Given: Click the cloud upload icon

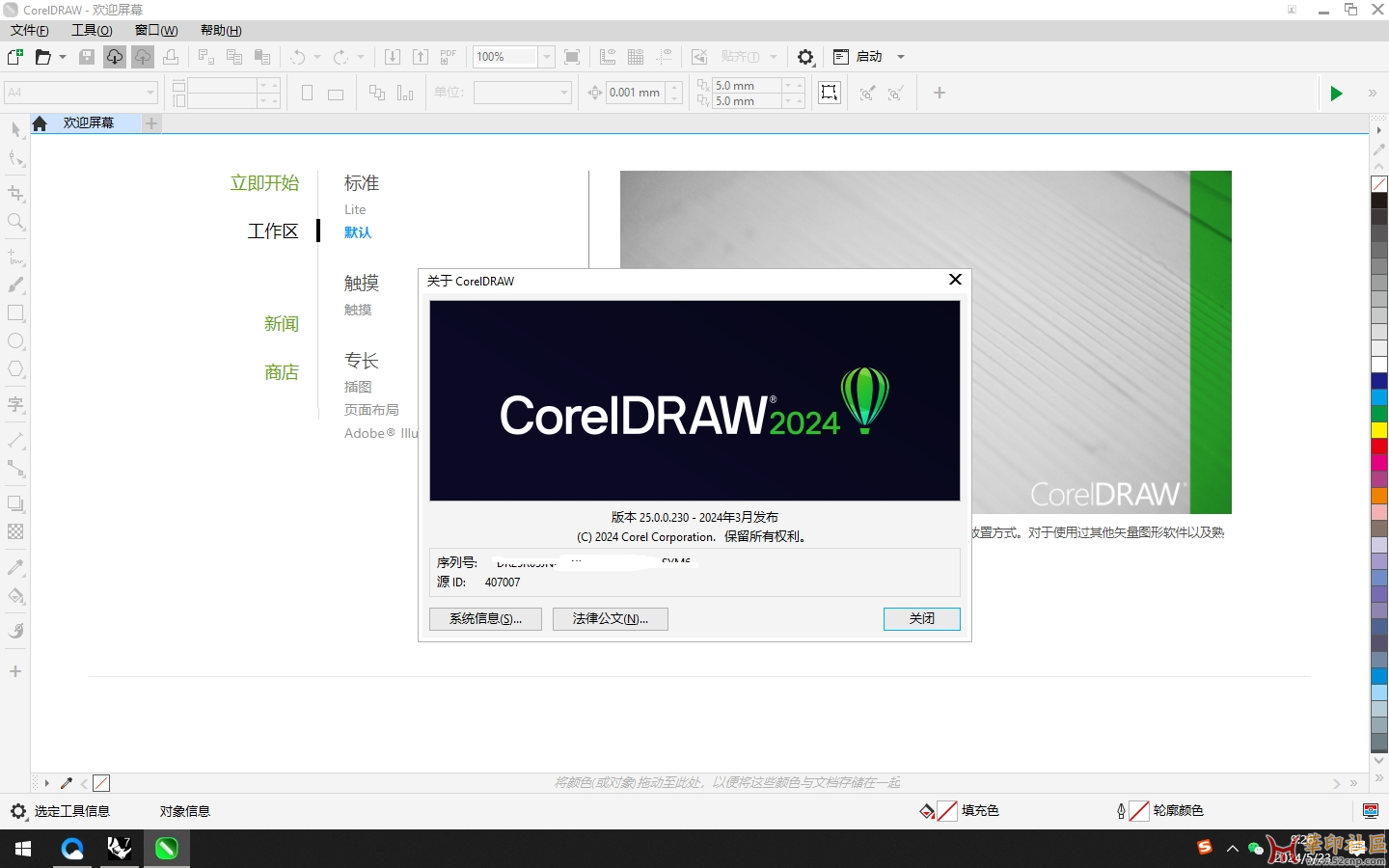Looking at the screenshot, I should (x=143, y=57).
